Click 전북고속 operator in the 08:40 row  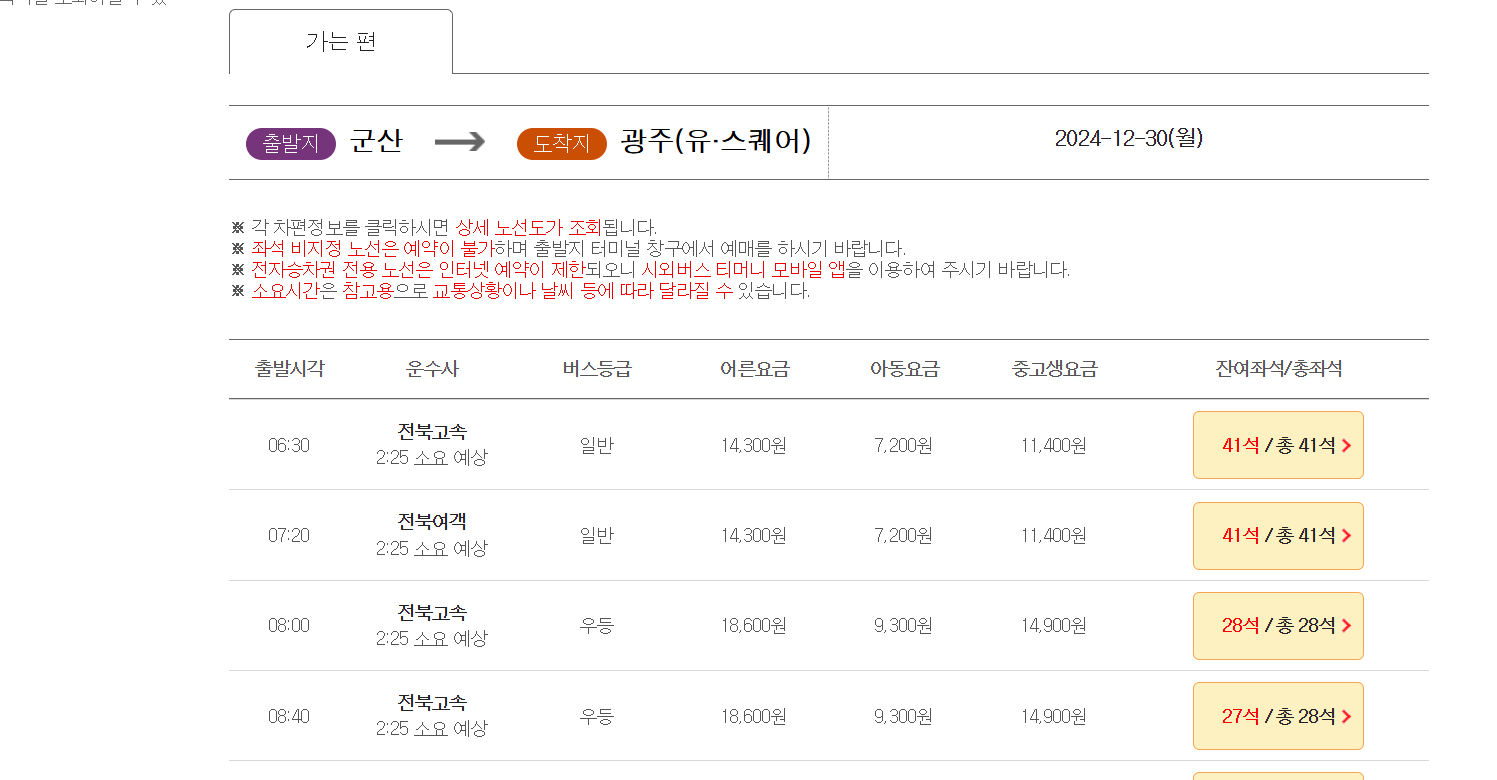pos(432,702)
